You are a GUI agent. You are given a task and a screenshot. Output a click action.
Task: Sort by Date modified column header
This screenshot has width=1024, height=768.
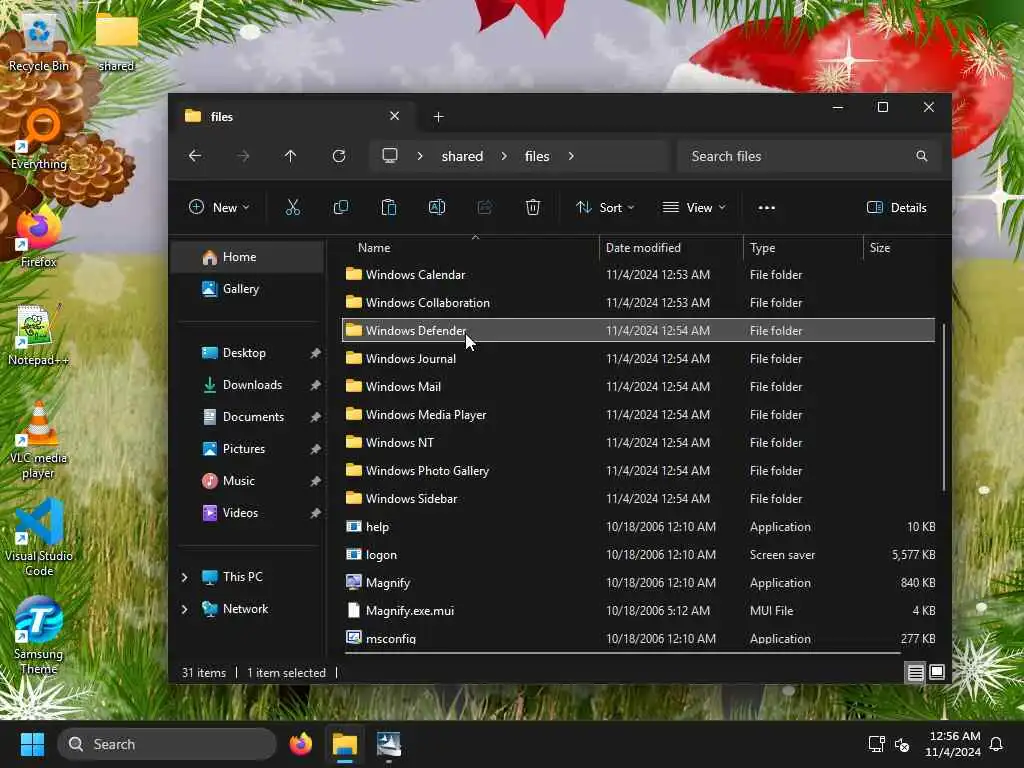pyautogui.click(x=671, y=248)
